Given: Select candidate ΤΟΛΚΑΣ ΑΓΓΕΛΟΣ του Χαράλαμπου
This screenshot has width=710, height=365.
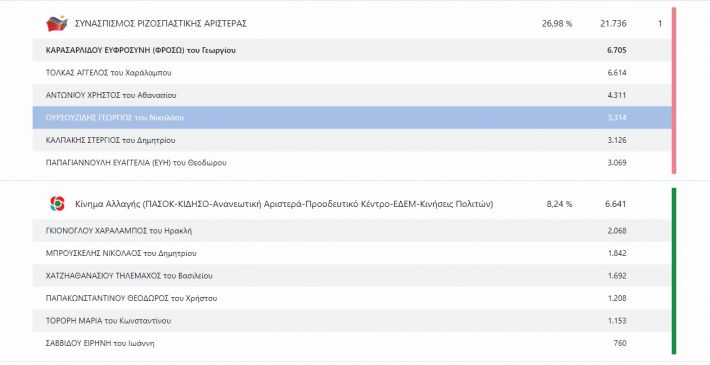Looking at the screenshot, I should tap(109, 72).
